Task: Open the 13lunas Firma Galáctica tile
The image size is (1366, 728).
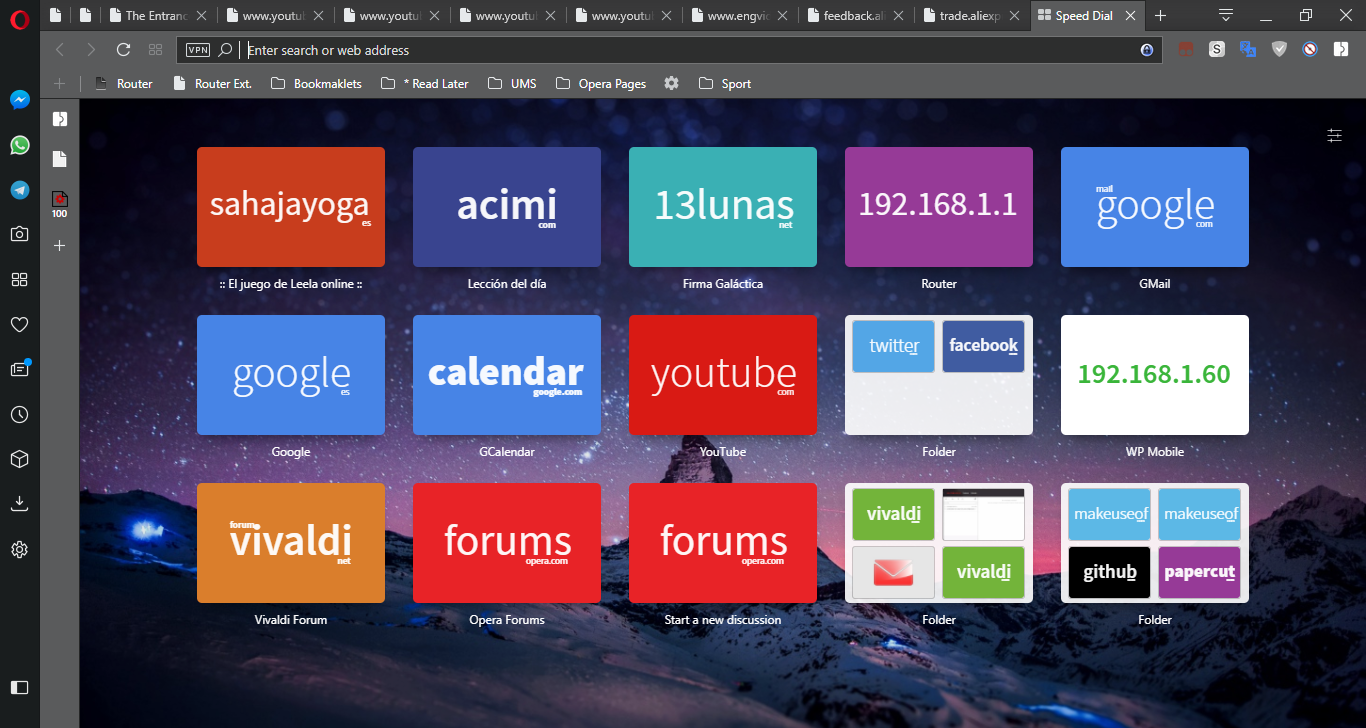Action: [x=723, y=207]
